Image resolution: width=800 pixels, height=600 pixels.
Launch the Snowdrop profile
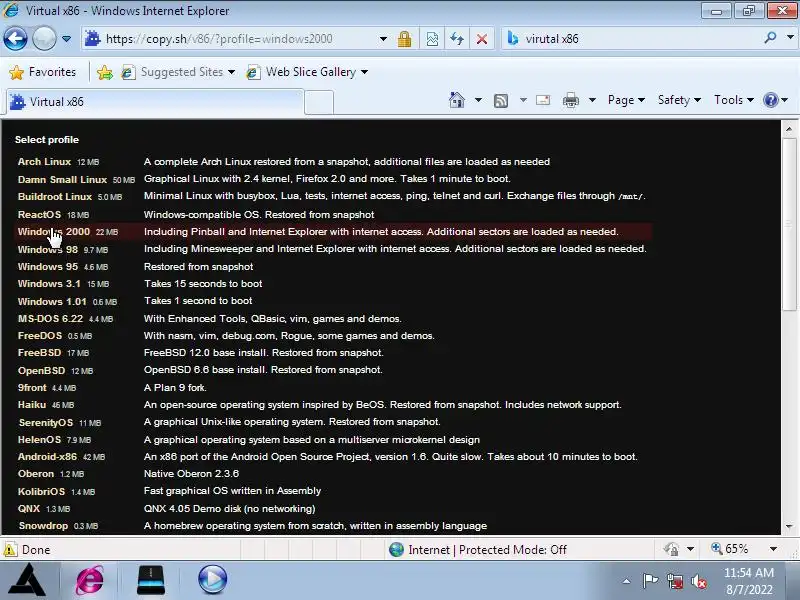point(43,526)
